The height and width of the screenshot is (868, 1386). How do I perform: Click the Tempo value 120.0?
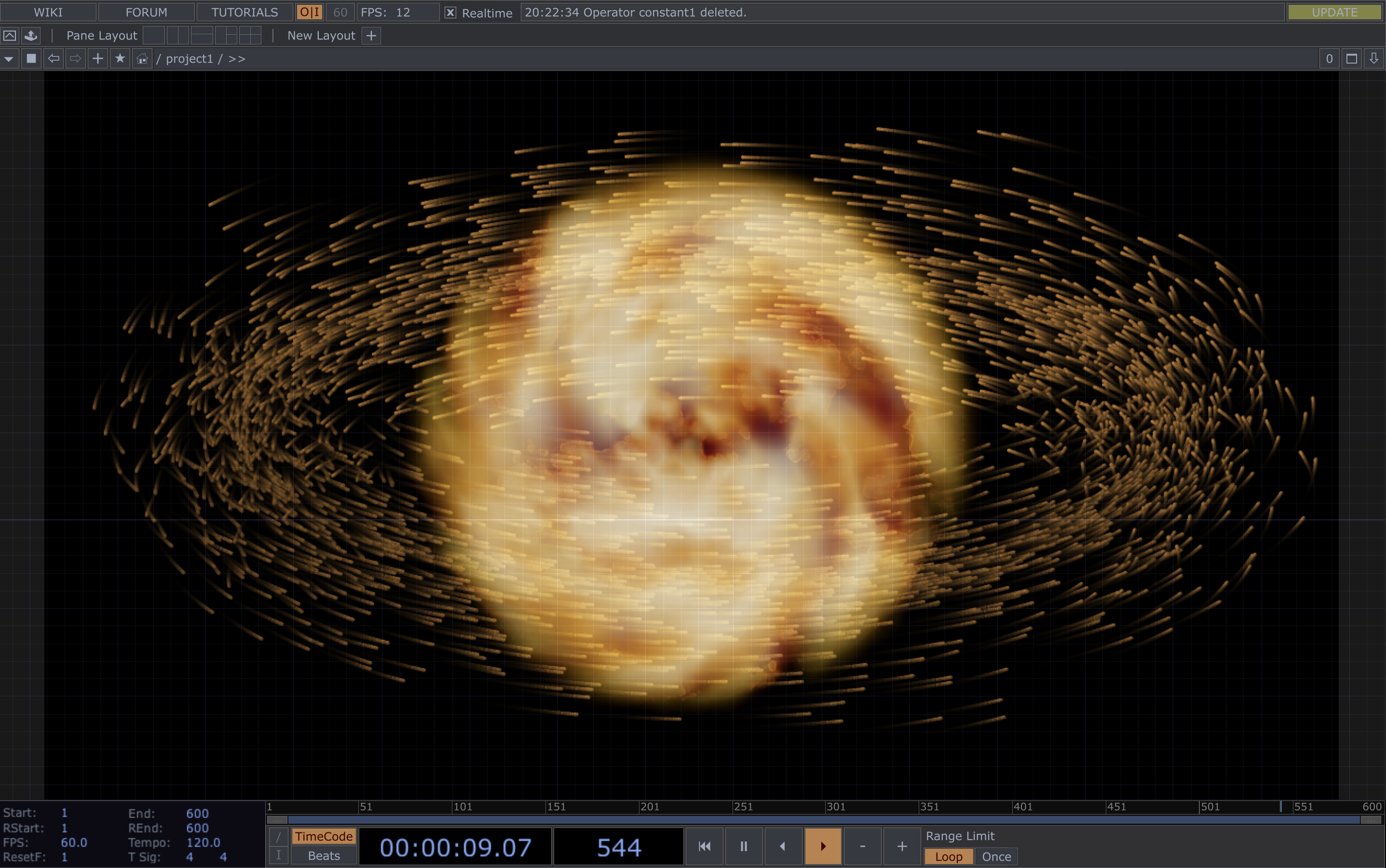click(x=203, y=842)
